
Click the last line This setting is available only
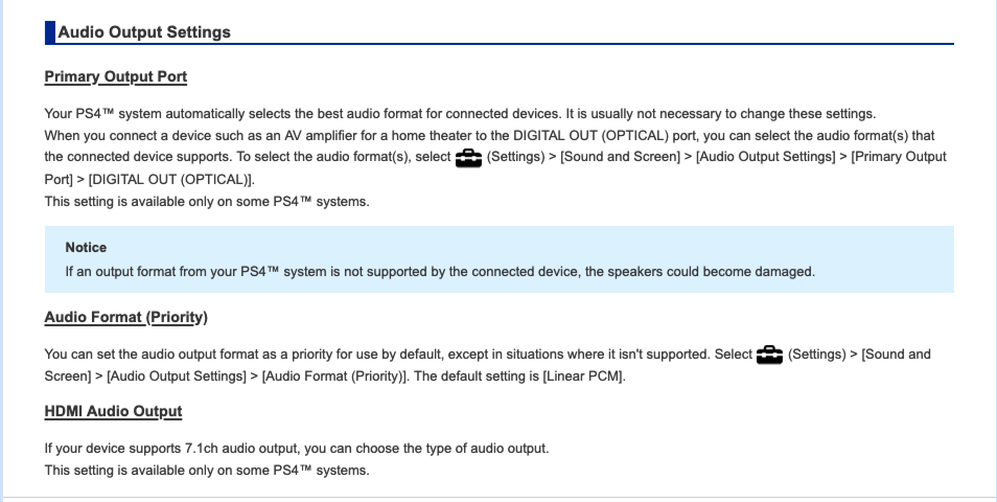click(x=206, y=470)
